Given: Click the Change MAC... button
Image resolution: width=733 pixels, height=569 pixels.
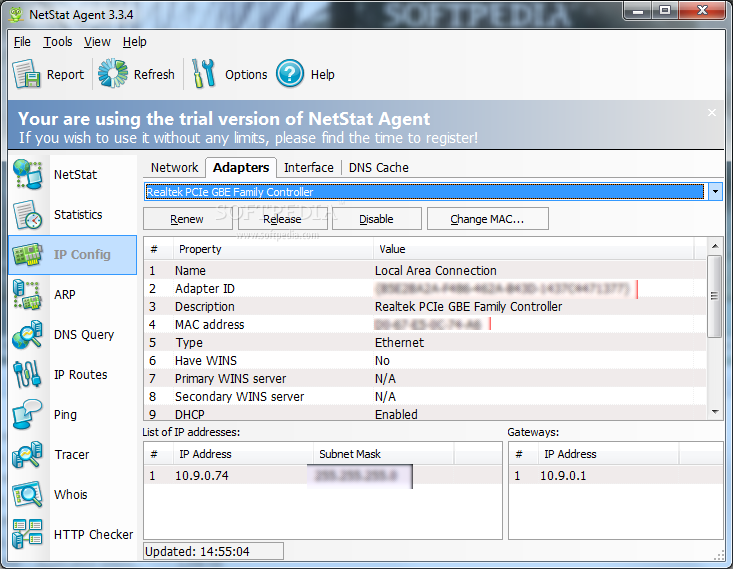Looking at the screenshot, I should pos(487,219).
